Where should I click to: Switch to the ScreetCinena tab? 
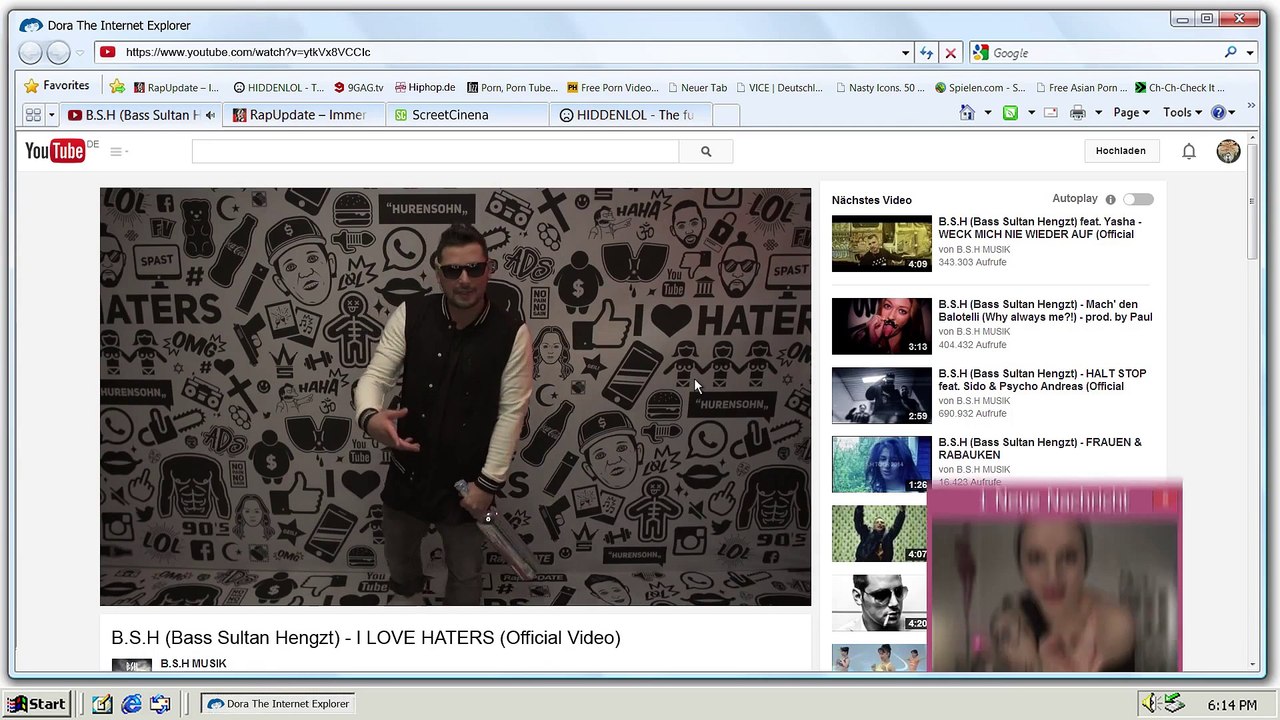(x=467, y=115)
